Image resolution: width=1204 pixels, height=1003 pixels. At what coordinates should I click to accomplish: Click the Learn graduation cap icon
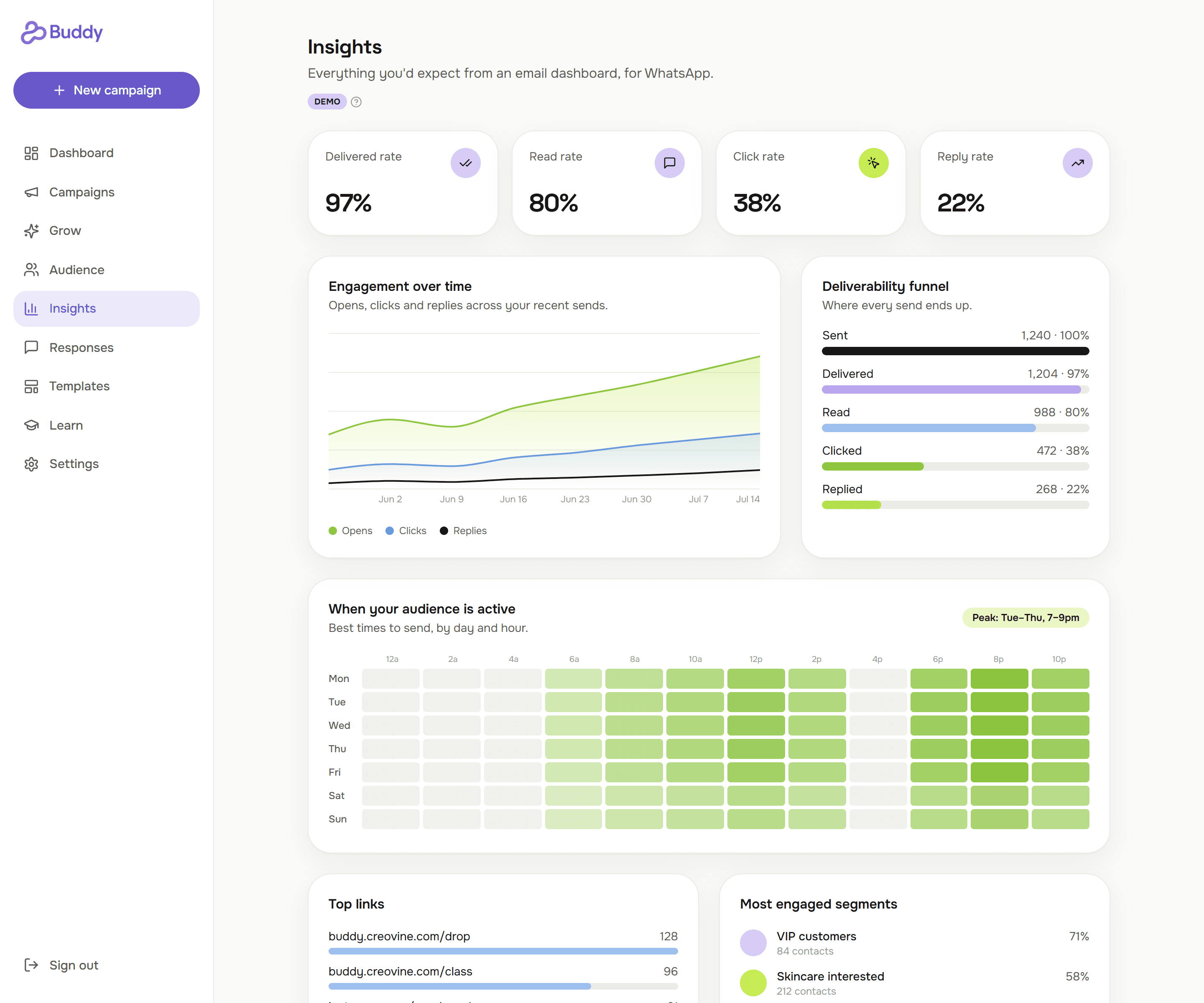coord(31,425)
